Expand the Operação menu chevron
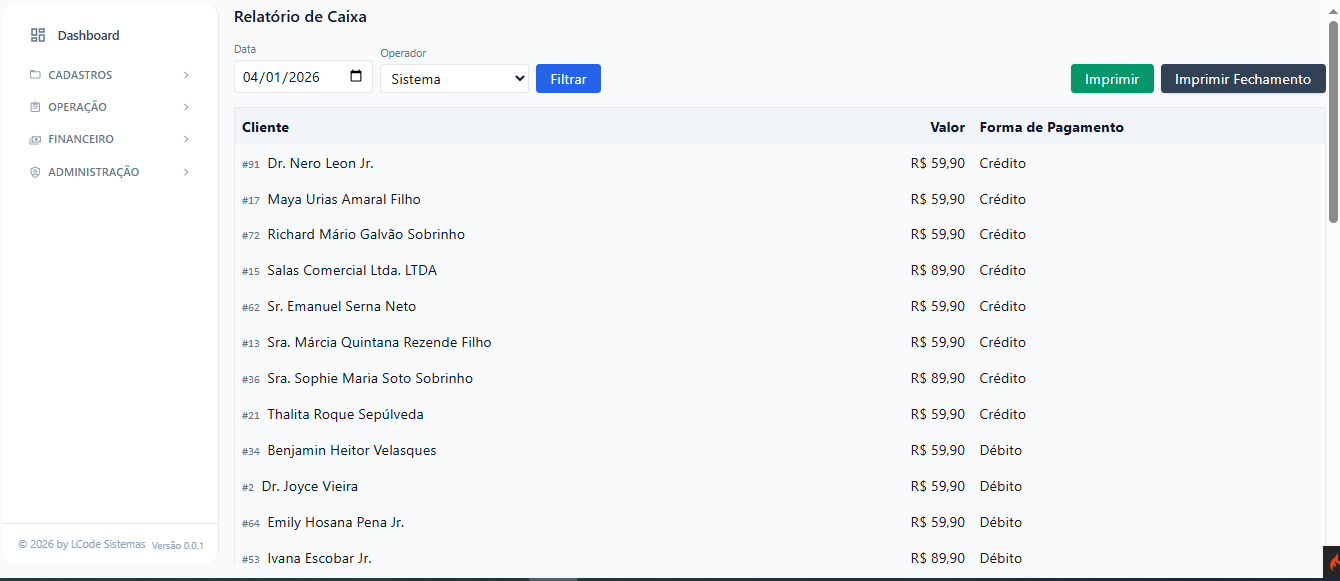 [x=186, y=107]
